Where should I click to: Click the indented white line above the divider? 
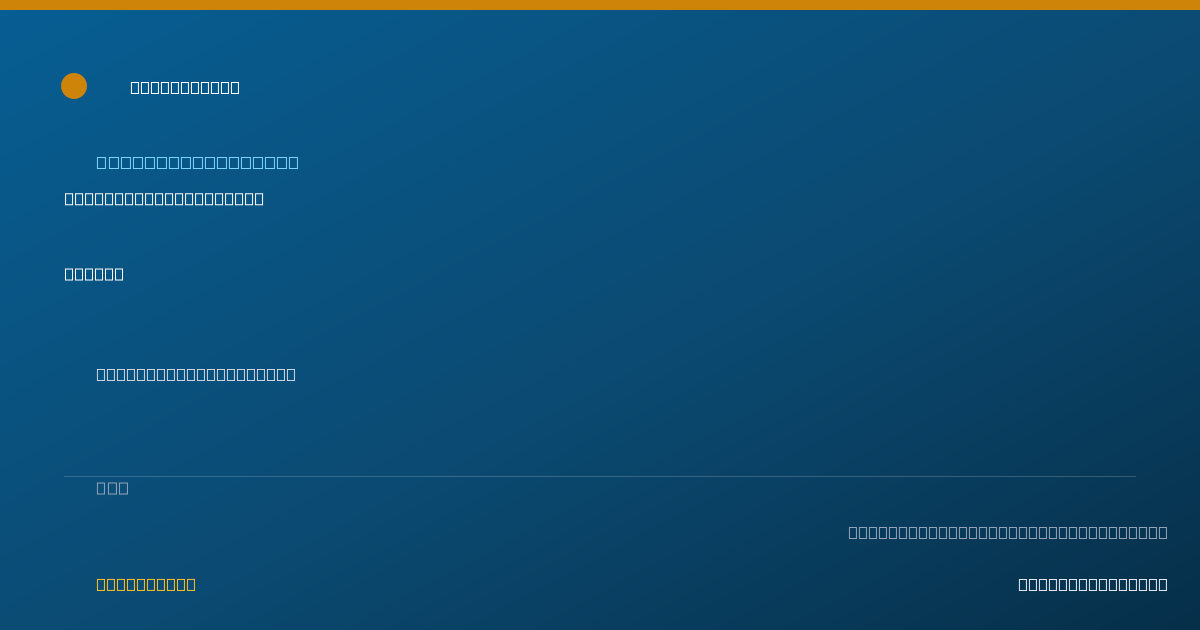coord(196,374)
